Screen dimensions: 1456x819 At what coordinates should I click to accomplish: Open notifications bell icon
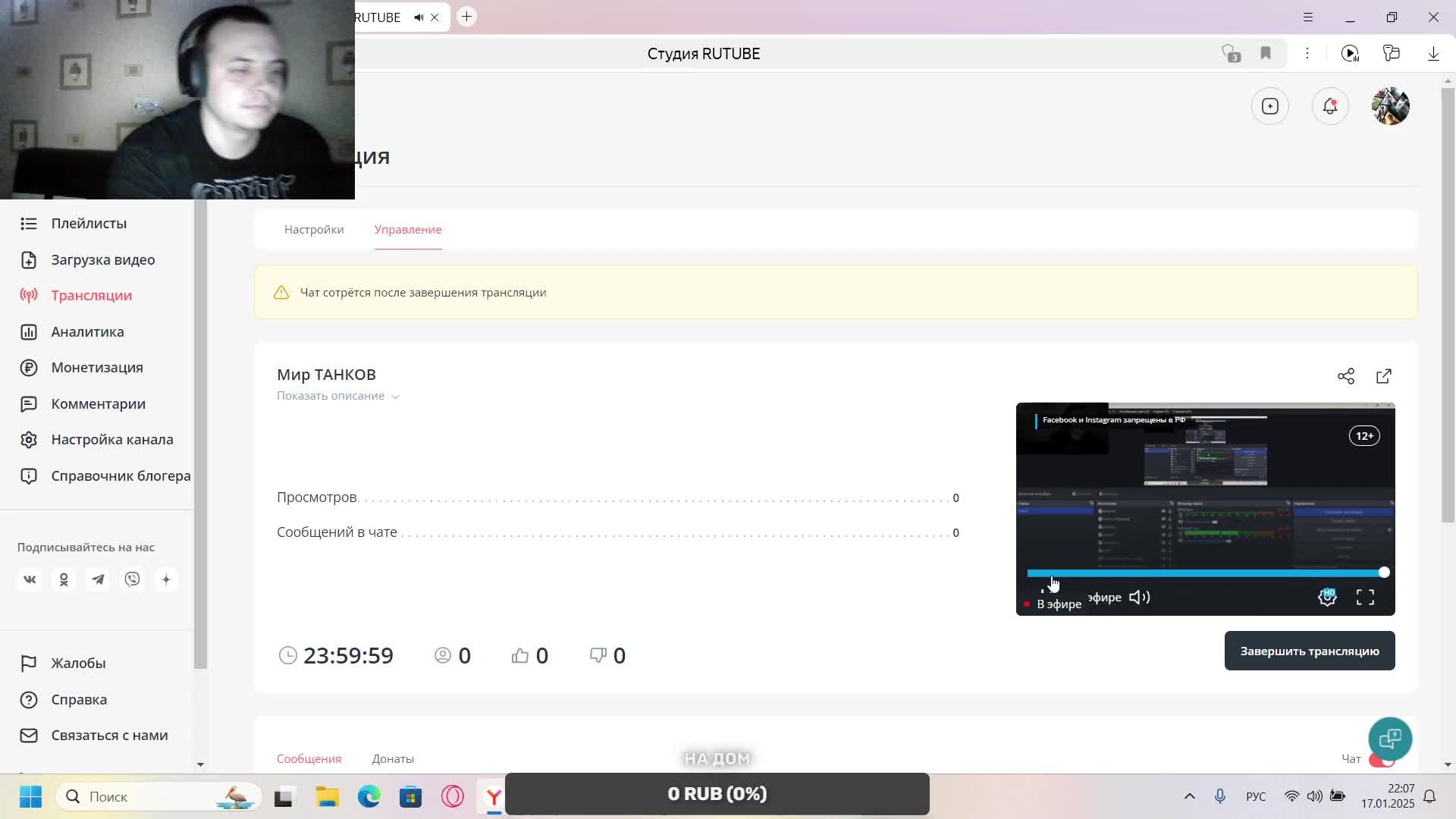coord(1329,106)
